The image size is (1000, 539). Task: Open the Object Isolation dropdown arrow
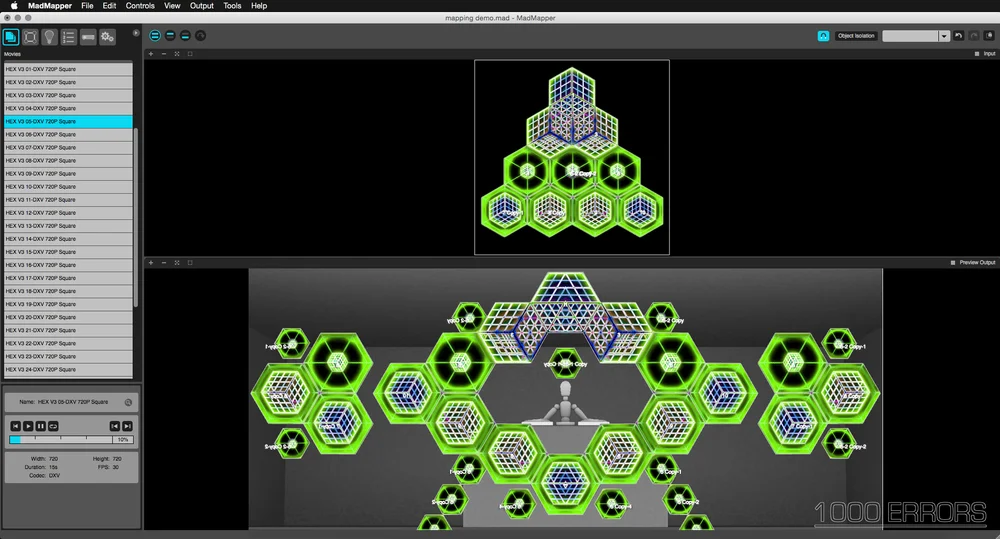tap(944, 36)
